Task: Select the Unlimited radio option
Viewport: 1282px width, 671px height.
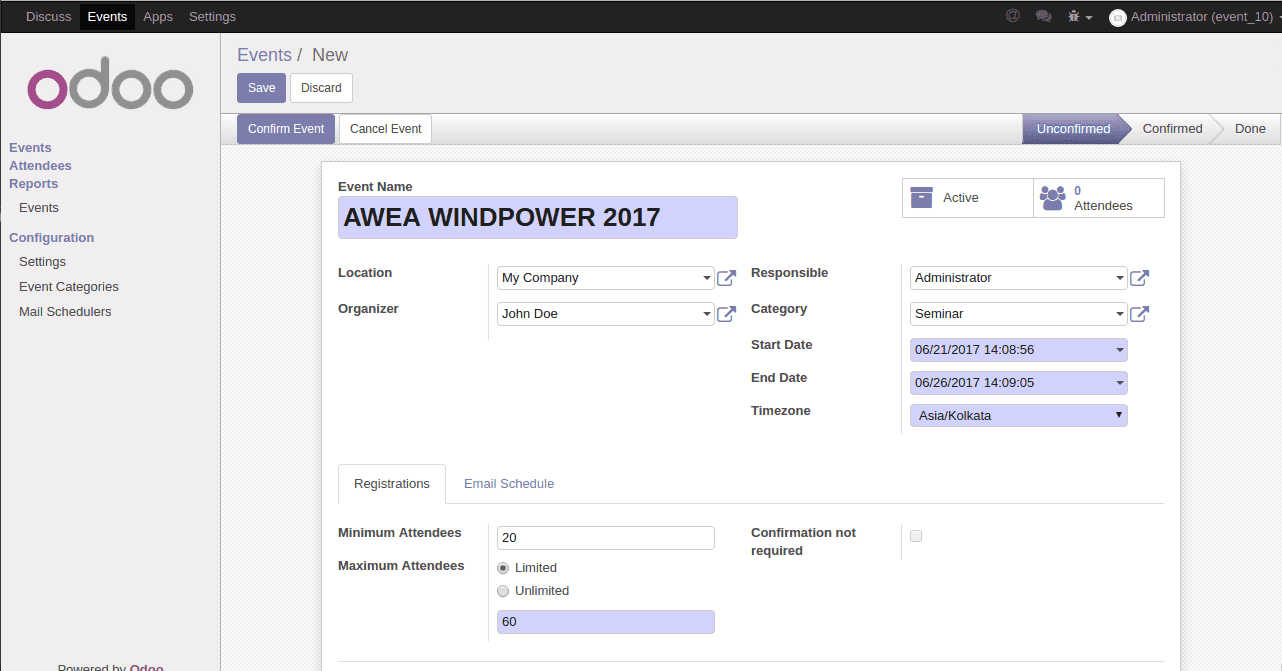Action: click(x=503, y=590)
